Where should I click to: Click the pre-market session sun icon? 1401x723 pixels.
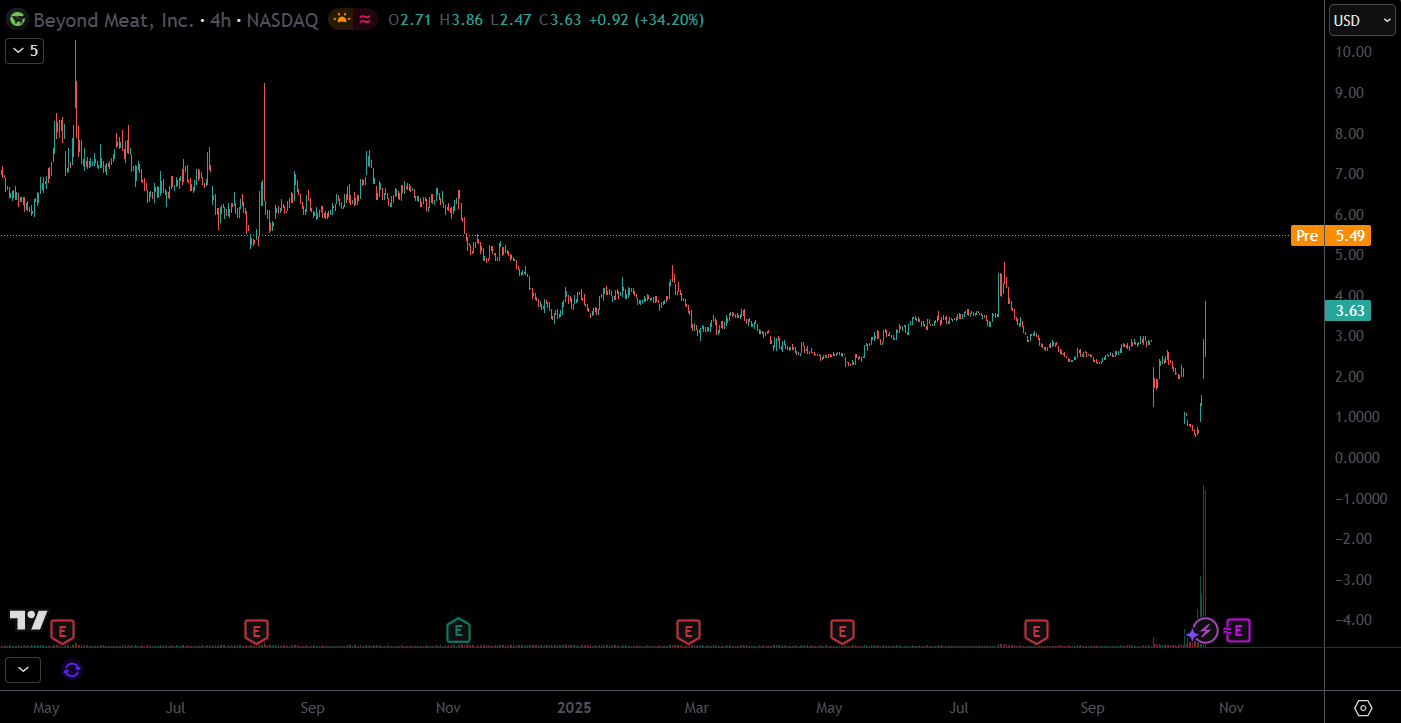342,20
